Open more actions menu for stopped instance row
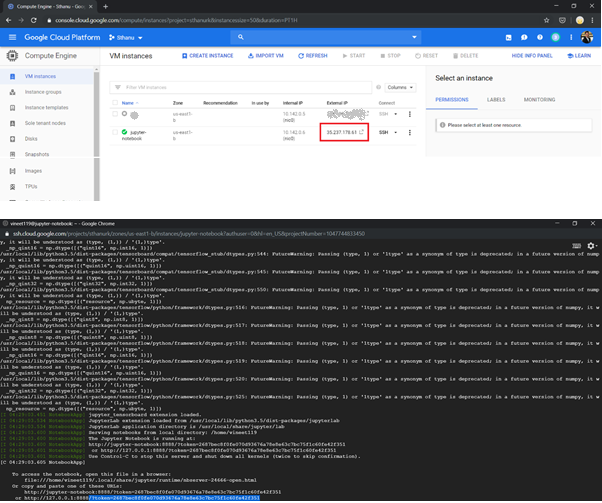Viewport: 602px width, 503px height. (x=410, y=114)
